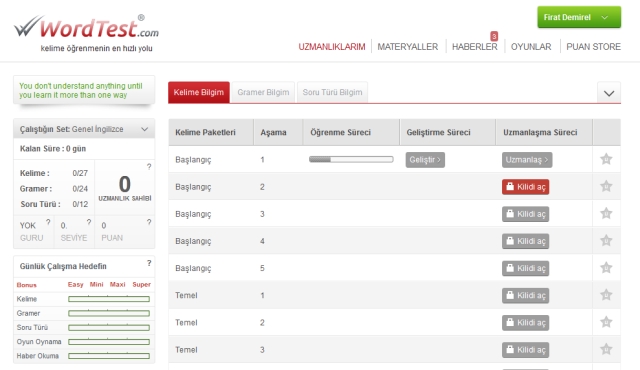Click Kilidi aç for Temel stage 3
The image size is (640, 370).
click(x=525, y=350)
